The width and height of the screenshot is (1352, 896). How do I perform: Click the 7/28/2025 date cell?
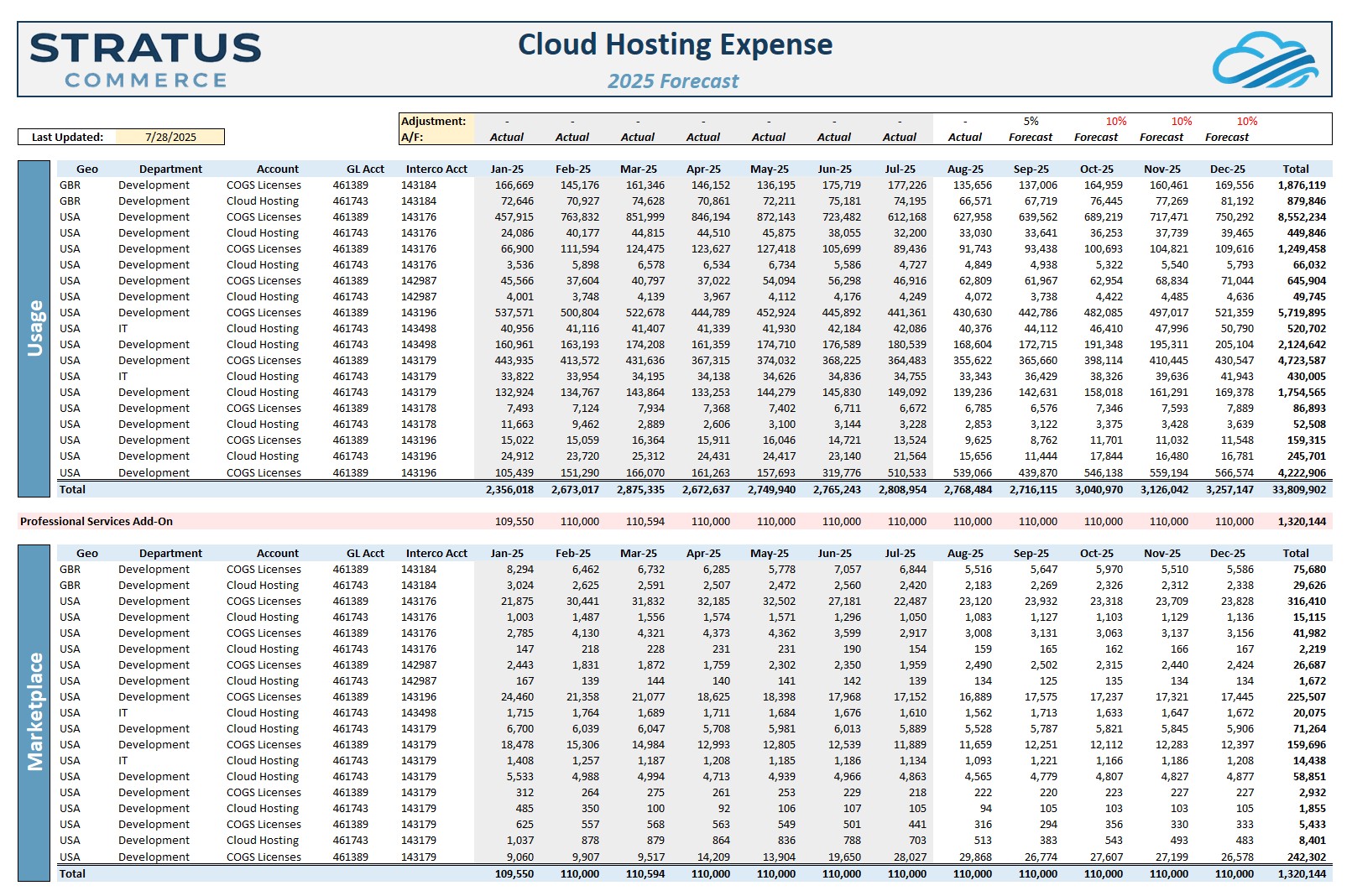pos(170,137)
